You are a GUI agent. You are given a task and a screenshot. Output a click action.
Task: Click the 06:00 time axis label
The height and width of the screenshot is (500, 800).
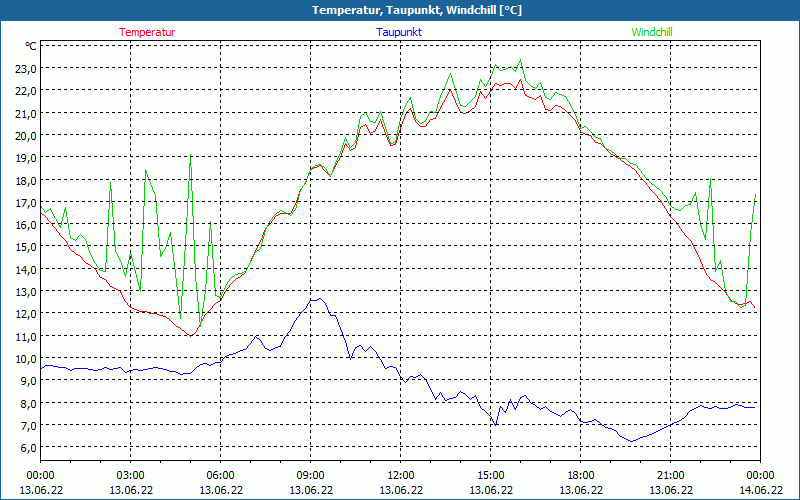pos(220,476)
